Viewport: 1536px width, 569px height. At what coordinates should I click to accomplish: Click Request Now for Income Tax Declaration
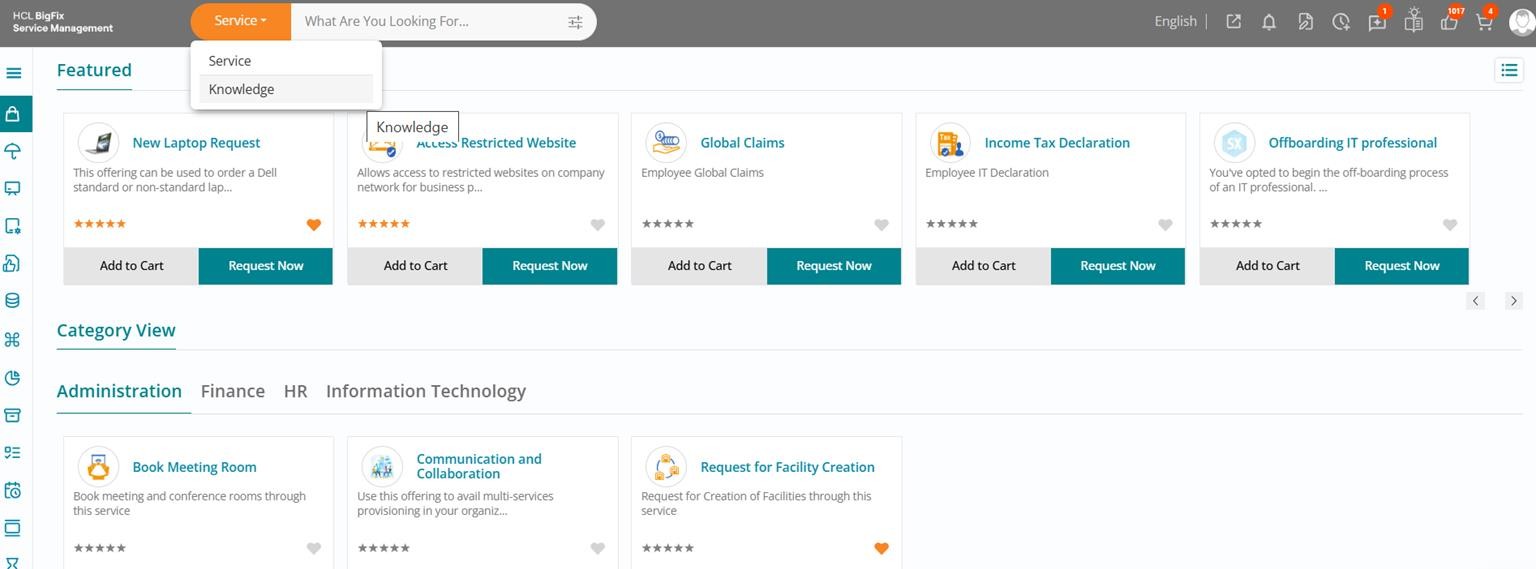pyautogui.click(x=1118, y=266)
